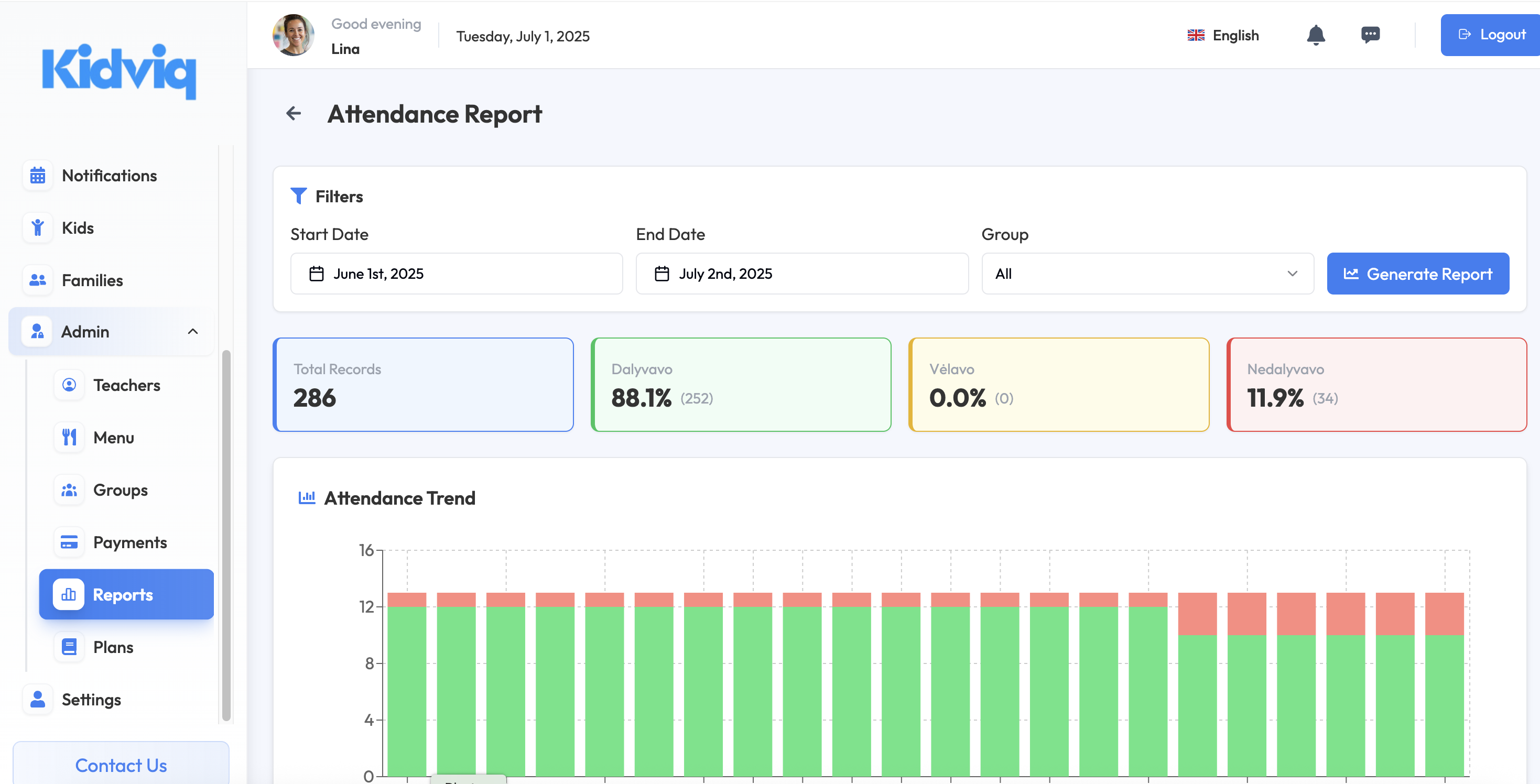Open Menu via fork and knife icon
The image size is (1540, 784).
point(69,438)
